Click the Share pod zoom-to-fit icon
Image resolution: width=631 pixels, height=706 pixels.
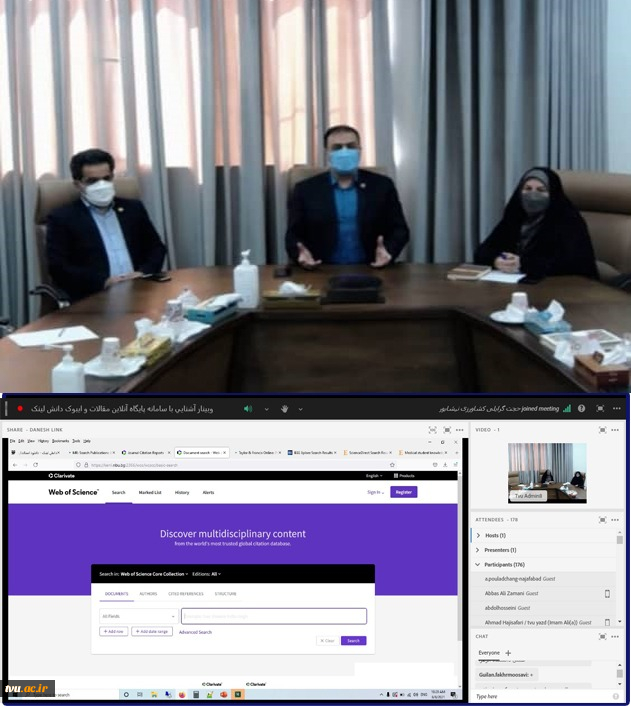(432, 430)
